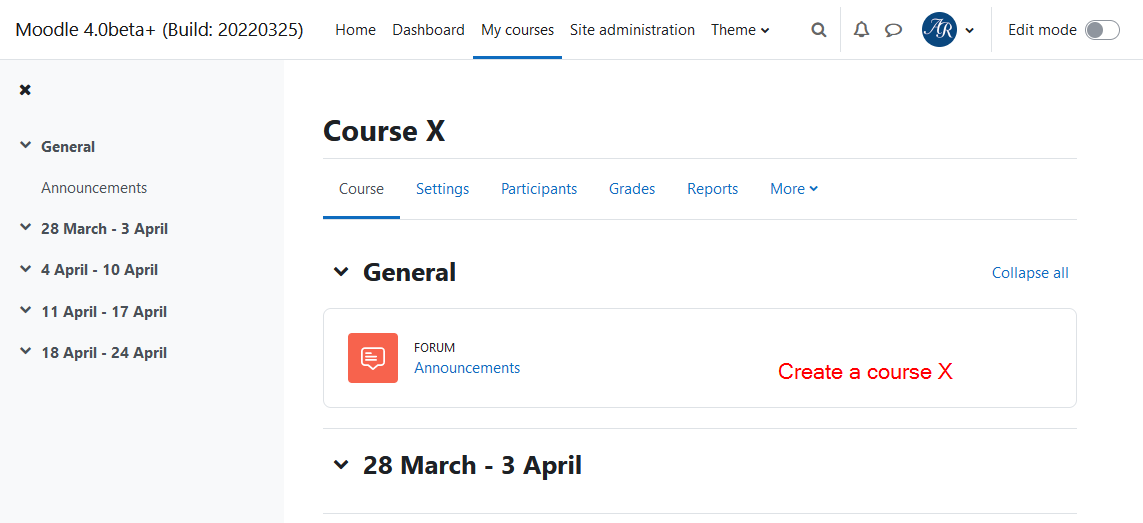
Task: Toggle Edit mode switch
Action: (1102, 30)
